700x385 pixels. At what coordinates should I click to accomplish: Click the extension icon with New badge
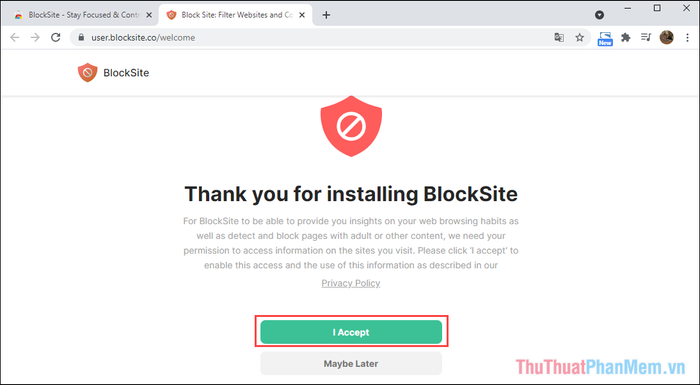[605, 38]
